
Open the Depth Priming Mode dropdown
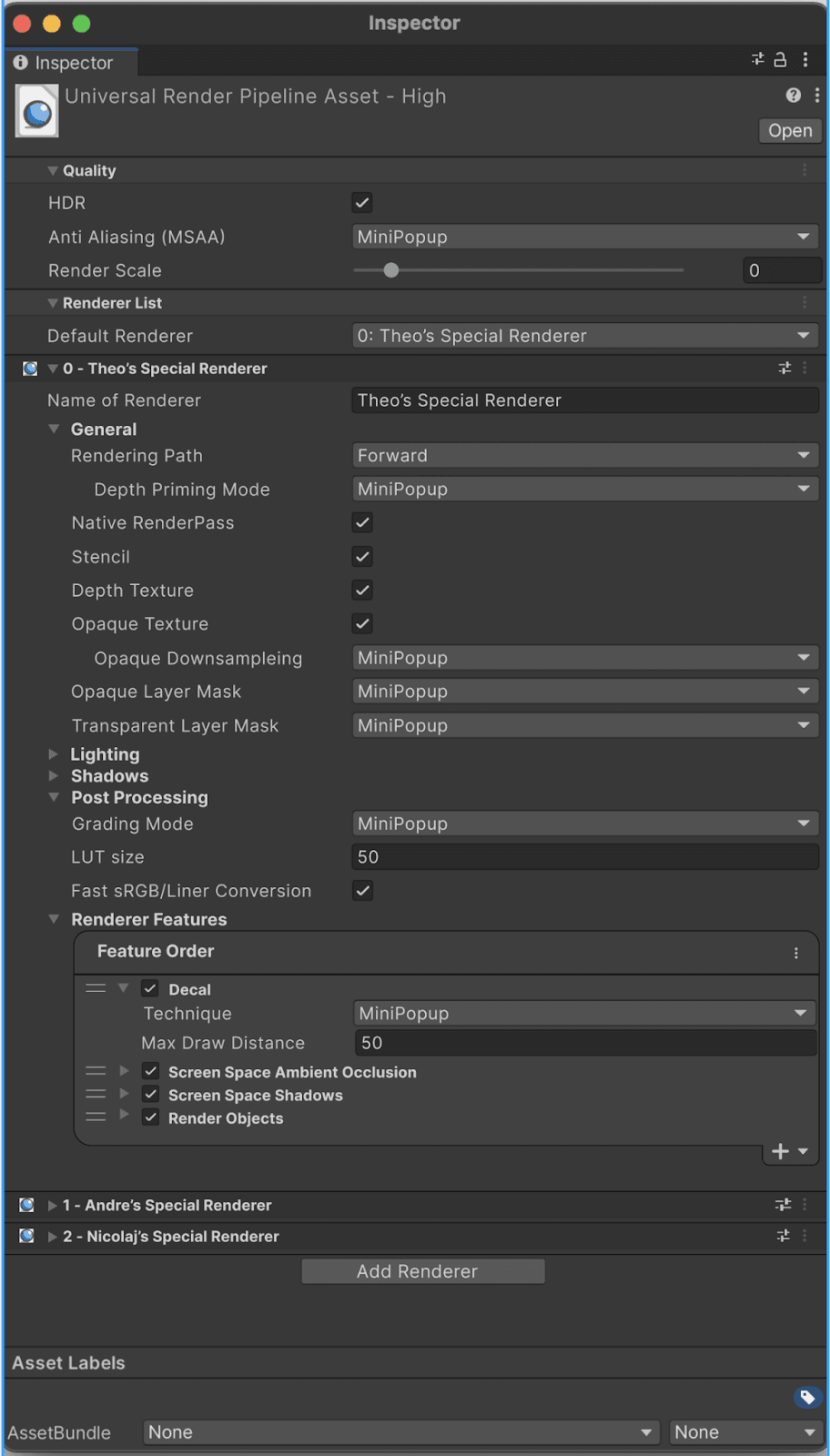pos(585,489)
